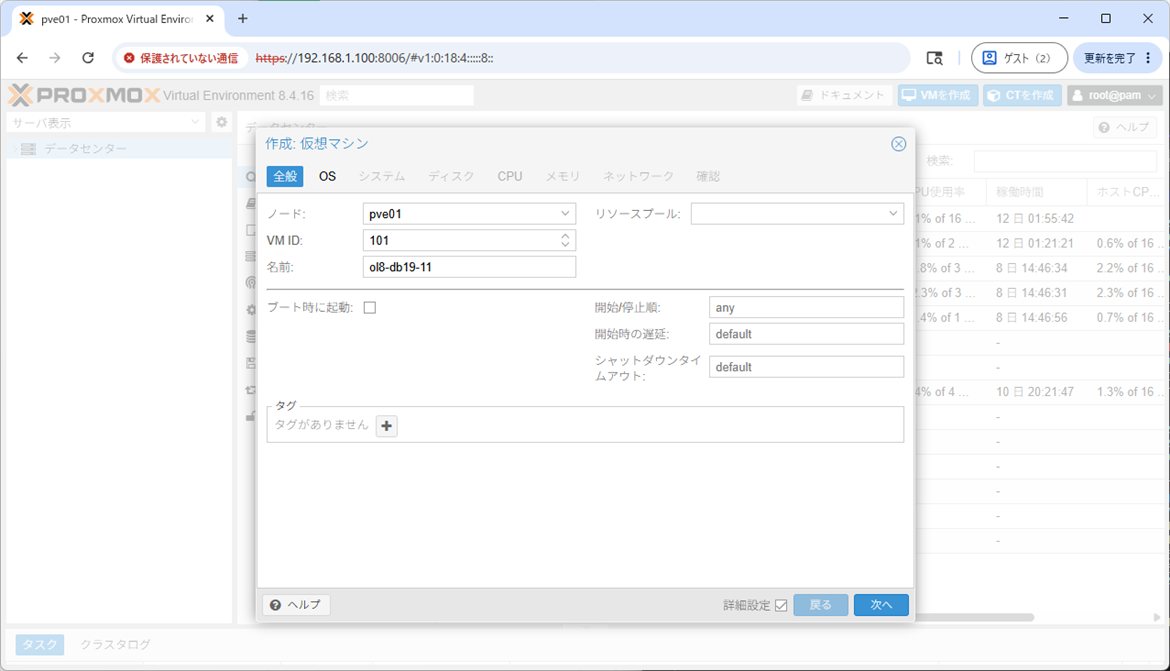Click the Proxmox header 検索 search box

pos(396,95)
